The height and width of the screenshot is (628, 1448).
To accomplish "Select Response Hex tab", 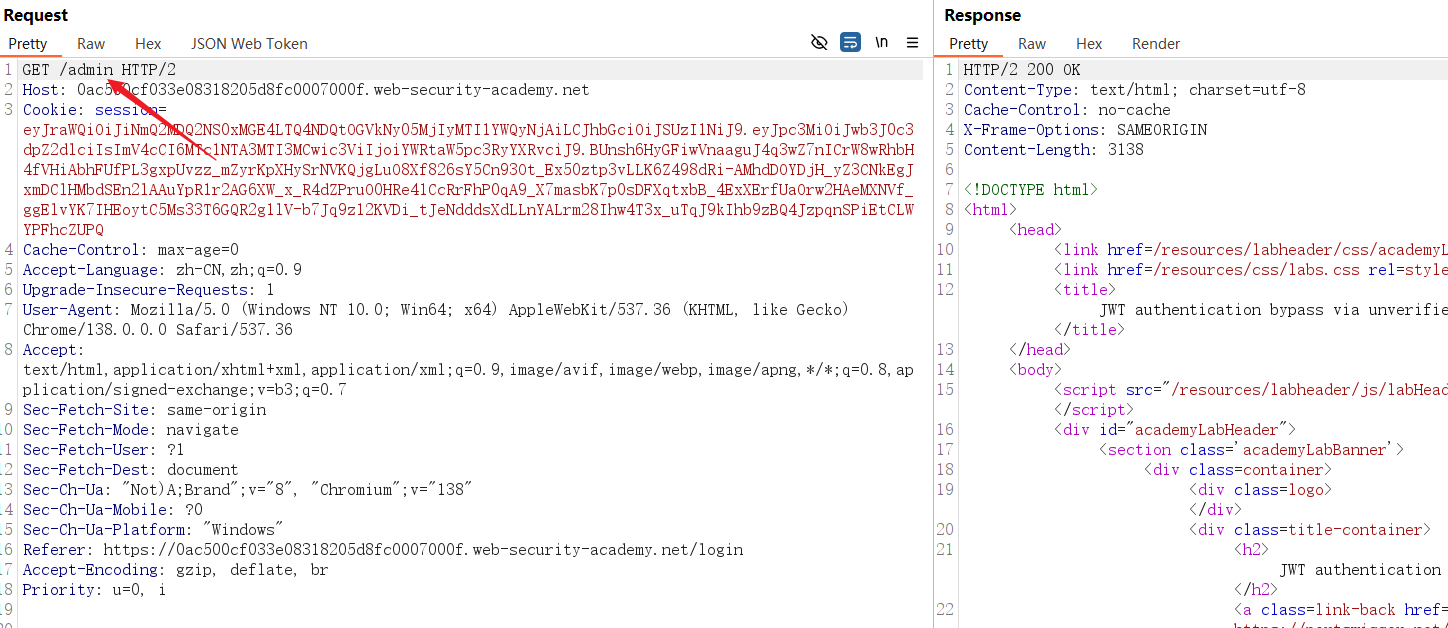I will (x=1089, y=43).
